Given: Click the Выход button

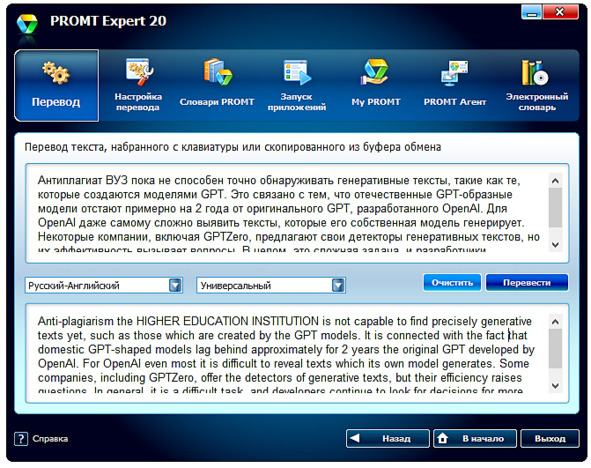Looking at the screenshot, I should point(550,439).
